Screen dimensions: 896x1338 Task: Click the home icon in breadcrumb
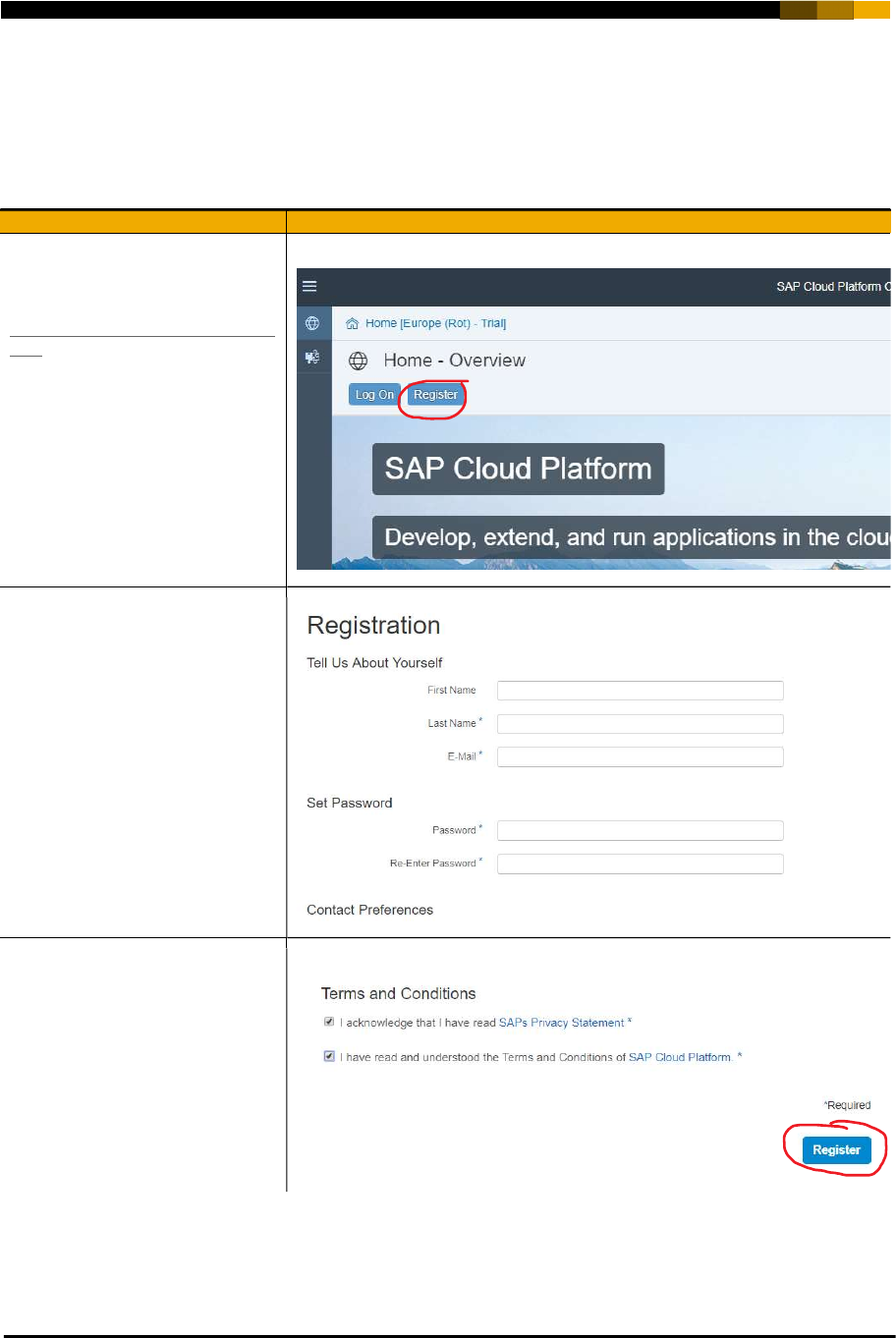coord(352,323)
